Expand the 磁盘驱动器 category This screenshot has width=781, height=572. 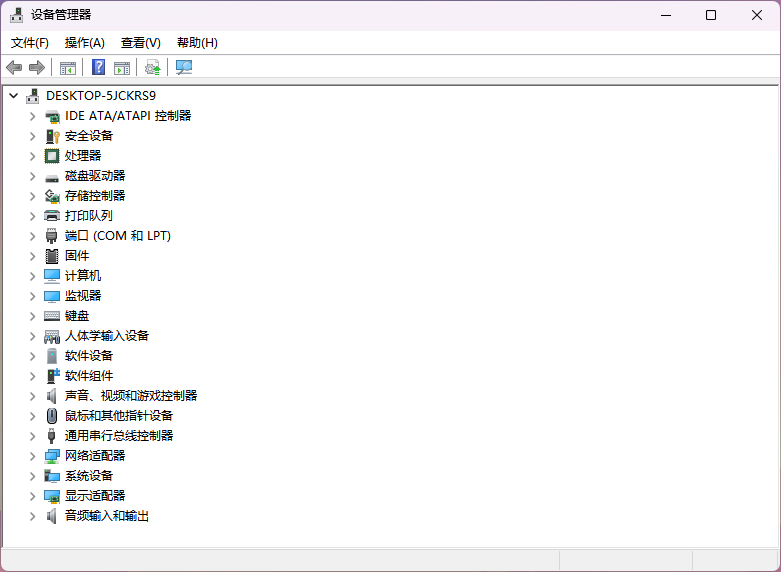[x=32, y=176]
